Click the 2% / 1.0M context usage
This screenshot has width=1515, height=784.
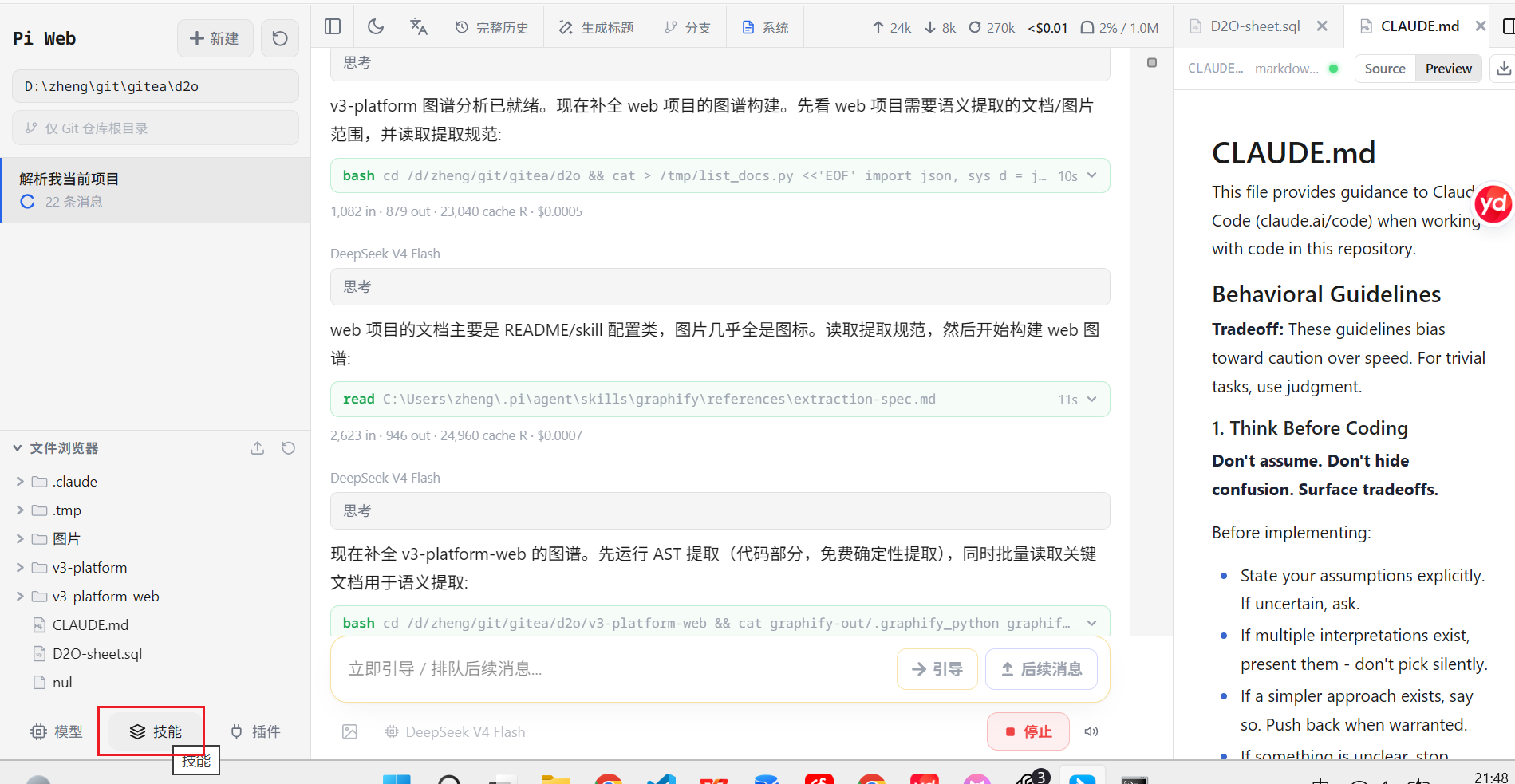point(1119,28)
